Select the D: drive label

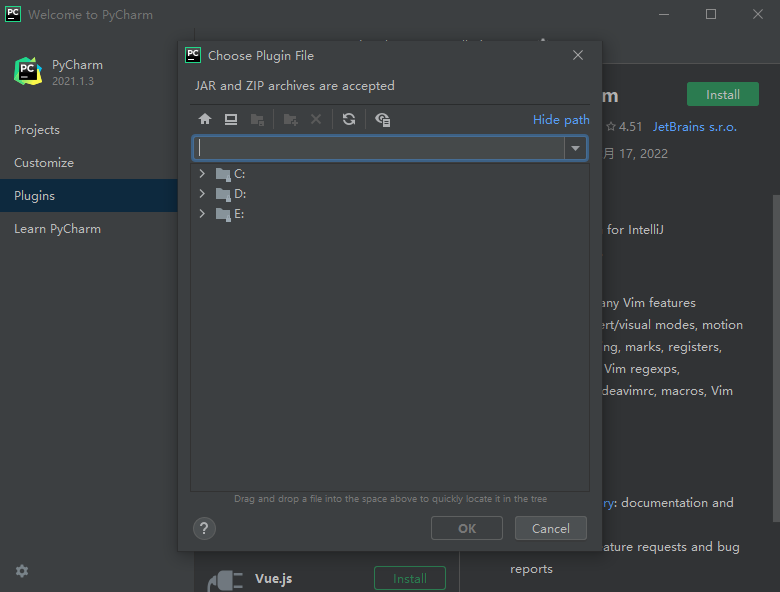pos(240,194)
